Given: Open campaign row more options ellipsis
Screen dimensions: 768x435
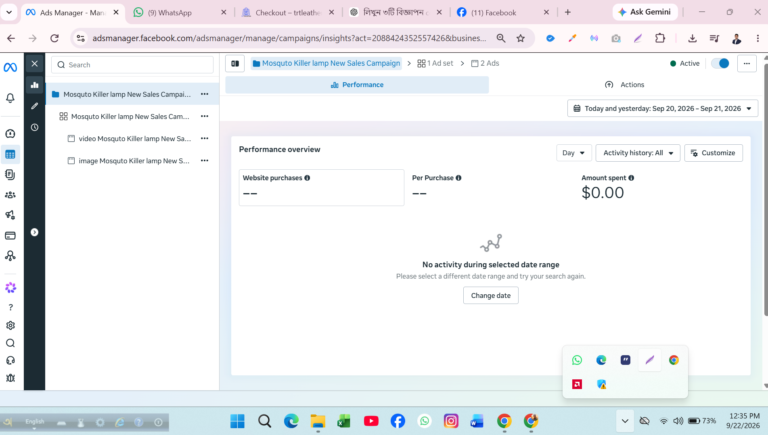Looking at the screenshot, I should [x=204, y=94].
